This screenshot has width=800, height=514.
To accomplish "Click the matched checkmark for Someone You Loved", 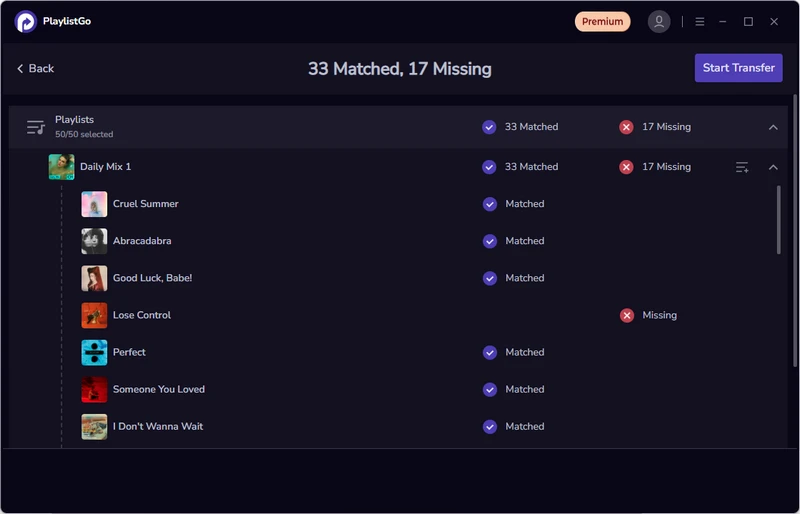I will tap(490, 389).
